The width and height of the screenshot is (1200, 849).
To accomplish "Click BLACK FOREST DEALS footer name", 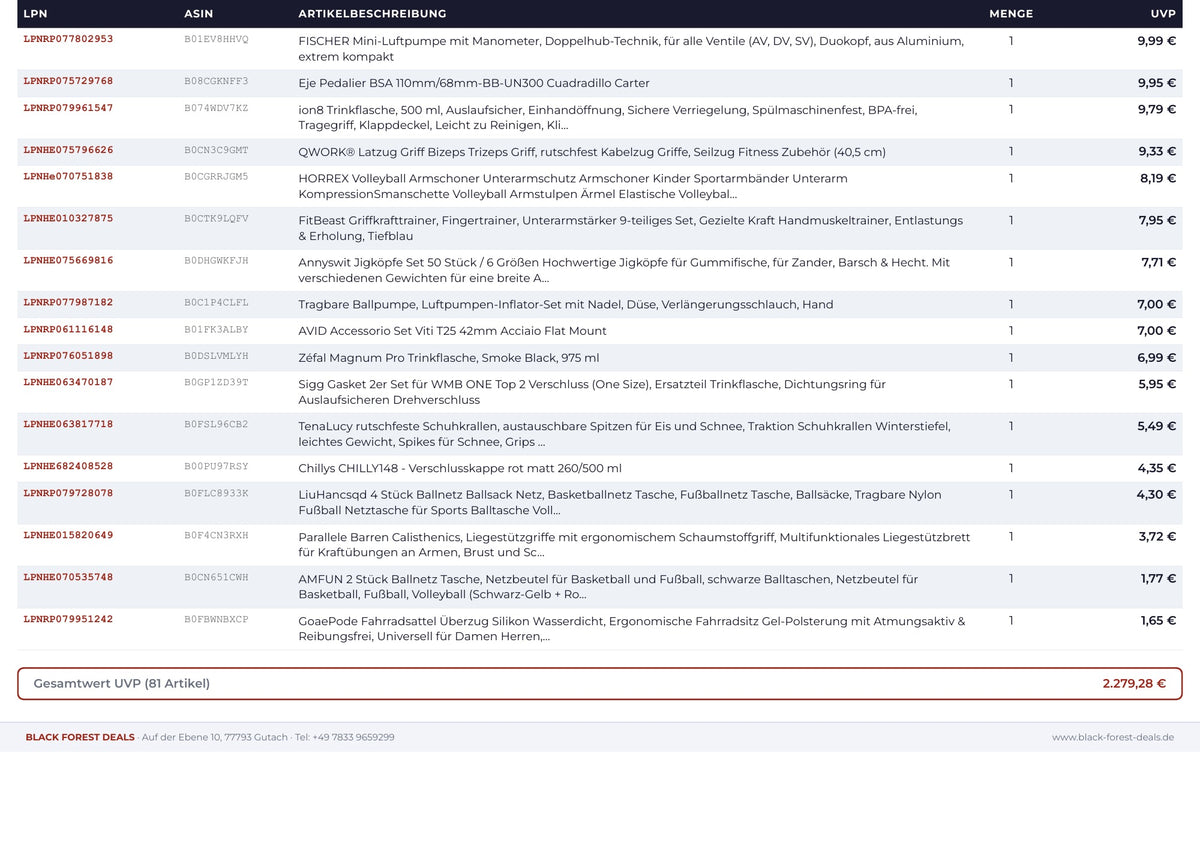I will (80, 737).
